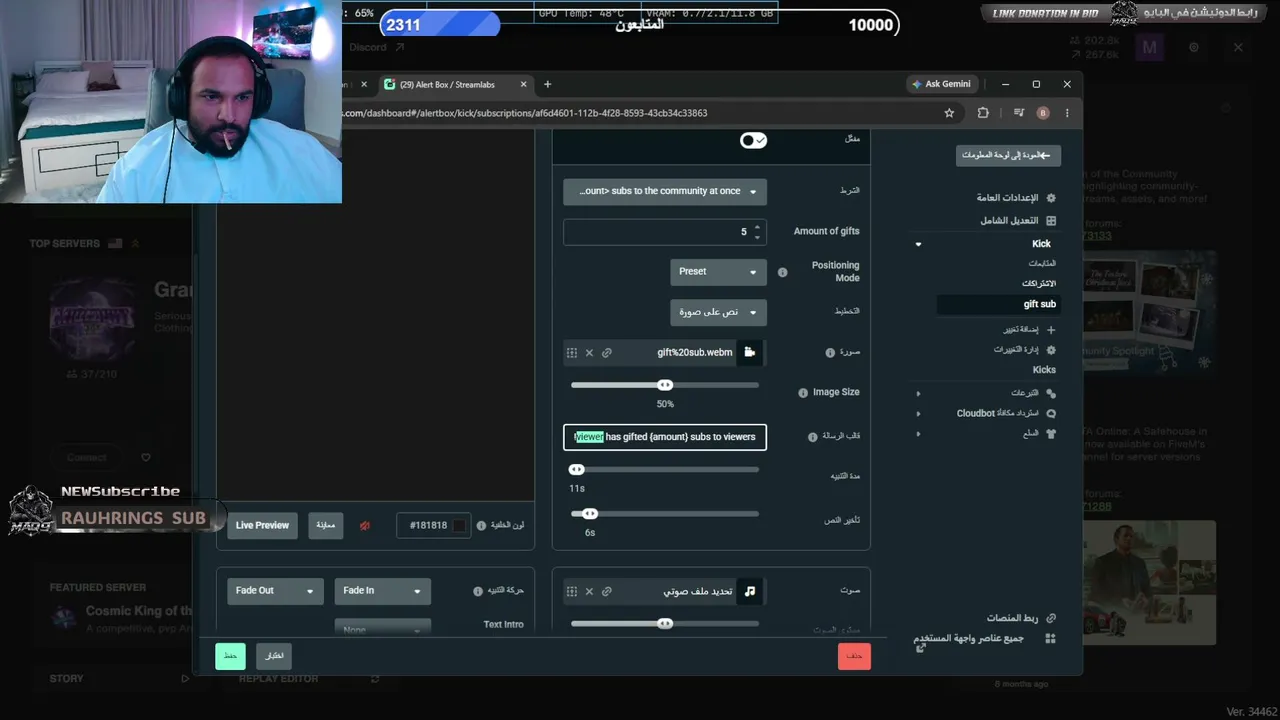This screenshot has height=720, width=1280.
Task: Click the Live Preview button
Action: (x=262, y=526)
